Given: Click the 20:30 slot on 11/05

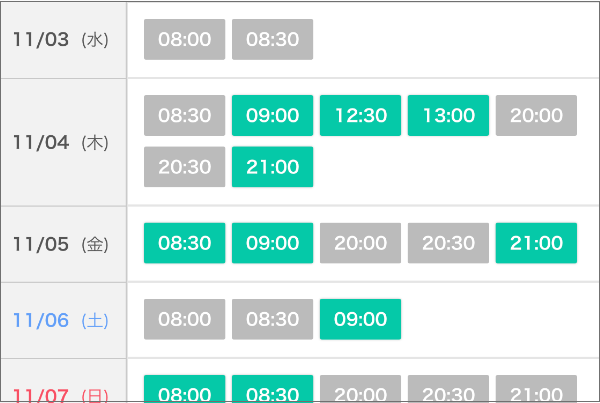Looking at the screenshot, I should point(448,243).
